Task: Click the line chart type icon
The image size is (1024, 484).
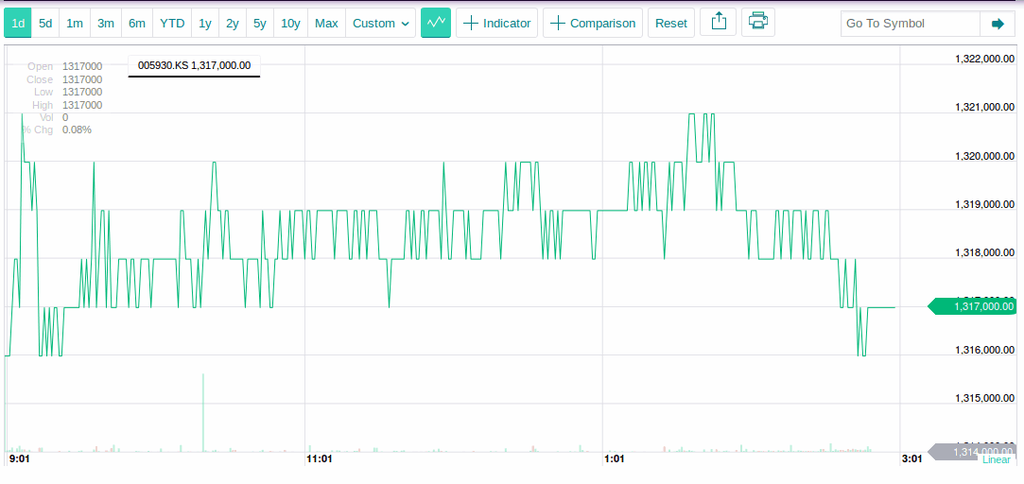Action: click(435, 23)
